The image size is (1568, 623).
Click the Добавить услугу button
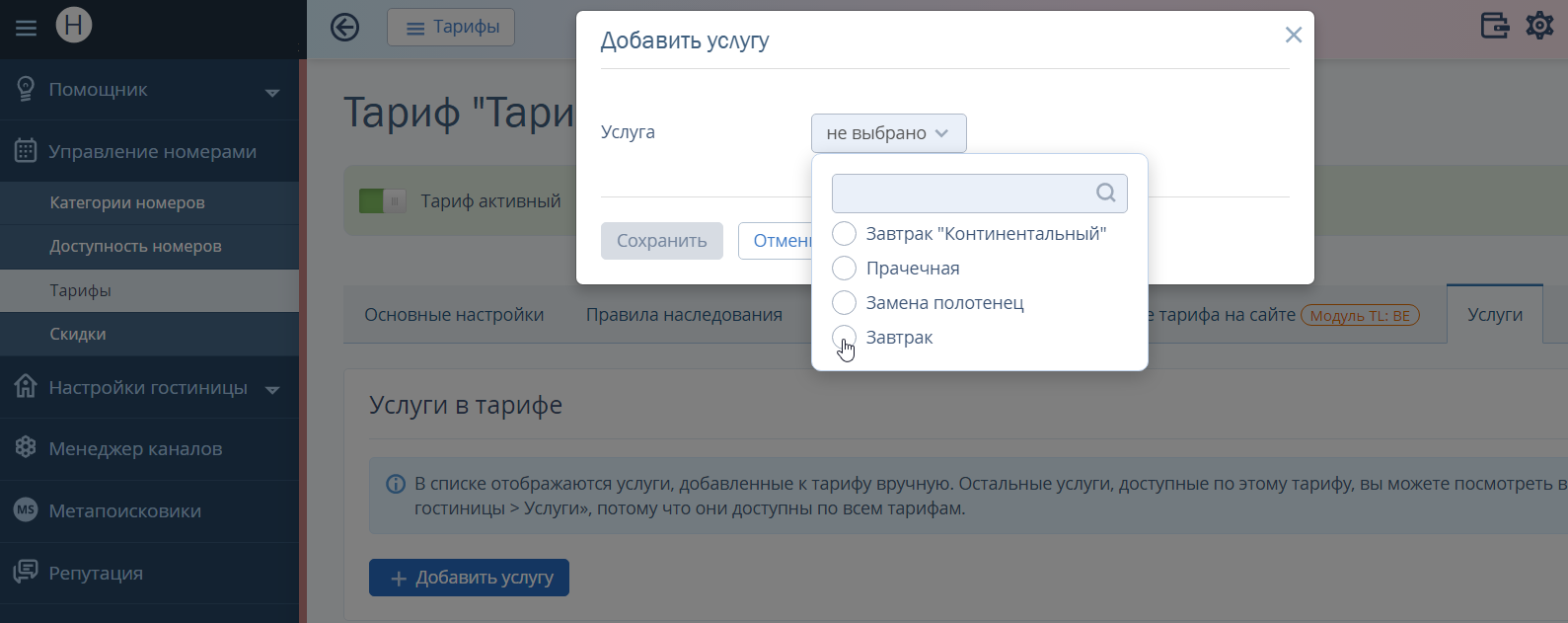(469, 578)
